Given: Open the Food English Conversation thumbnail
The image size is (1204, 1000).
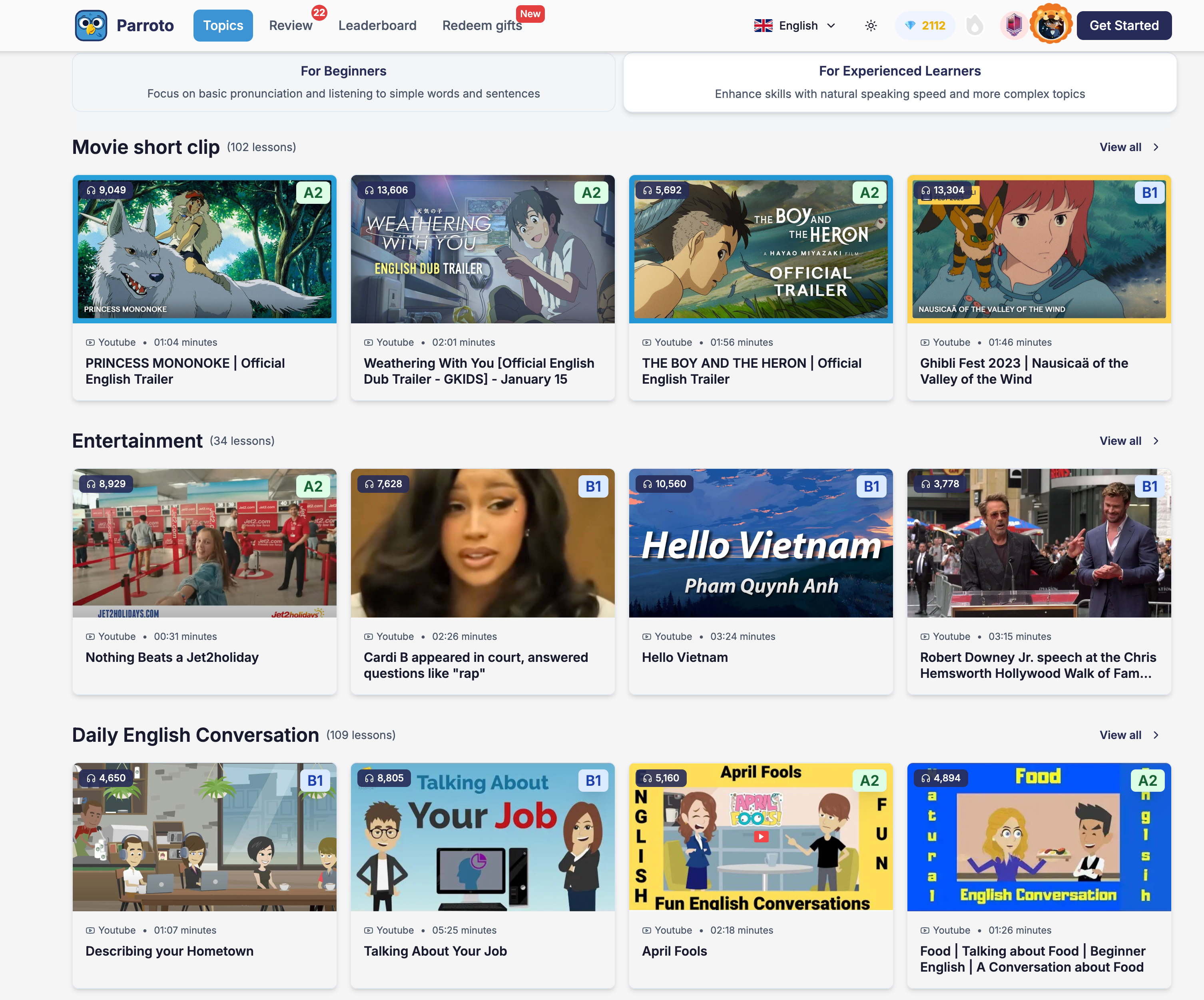Looking at the screenshot, I should click(1039, 837).
